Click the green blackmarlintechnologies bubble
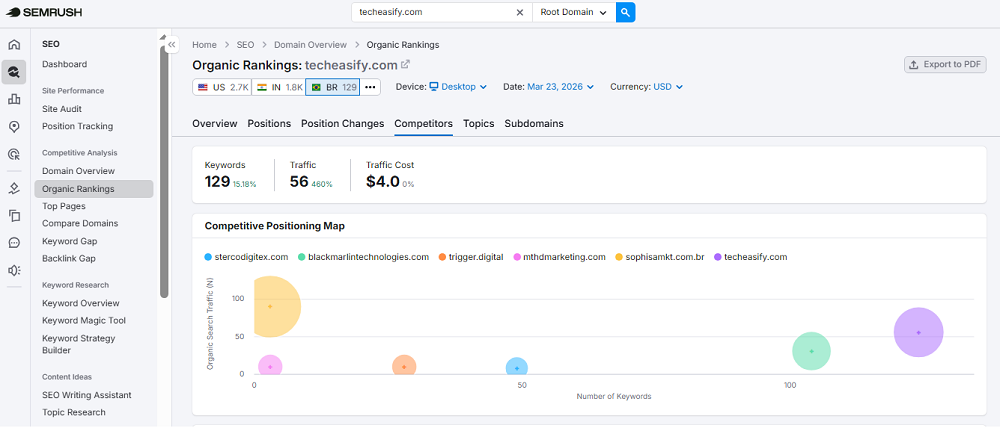 811,351
